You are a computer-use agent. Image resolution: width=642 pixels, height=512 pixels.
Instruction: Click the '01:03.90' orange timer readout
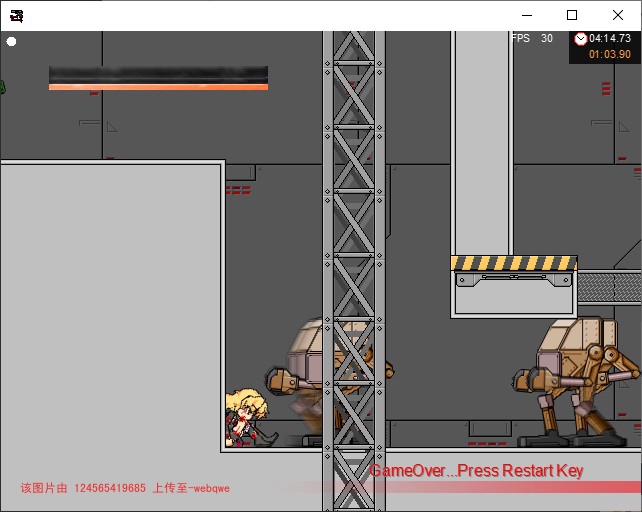coord(610,54)
